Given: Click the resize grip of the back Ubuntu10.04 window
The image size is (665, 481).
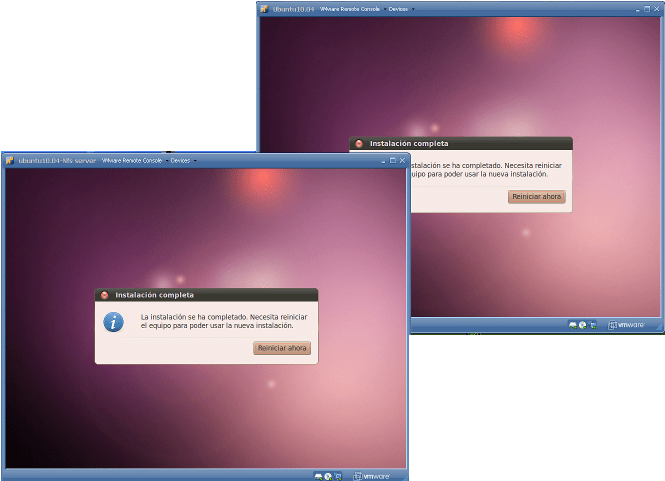Looking at the screenshot, I should pyautogui.click(x=659, y=327).
